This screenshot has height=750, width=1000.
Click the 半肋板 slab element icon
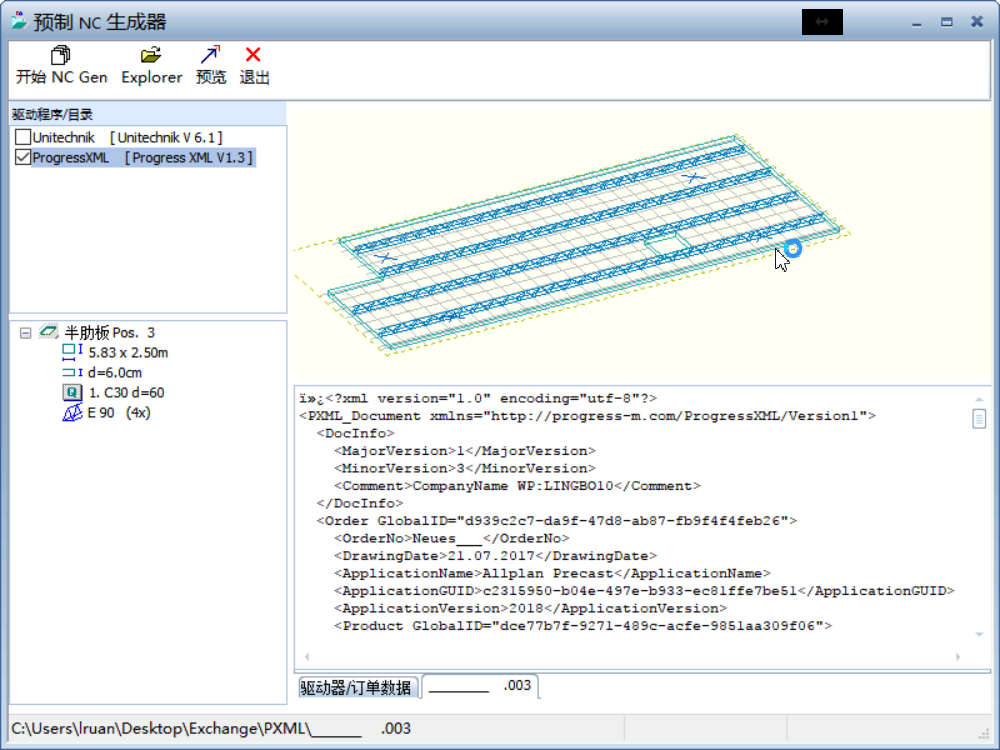pos(48,332)
